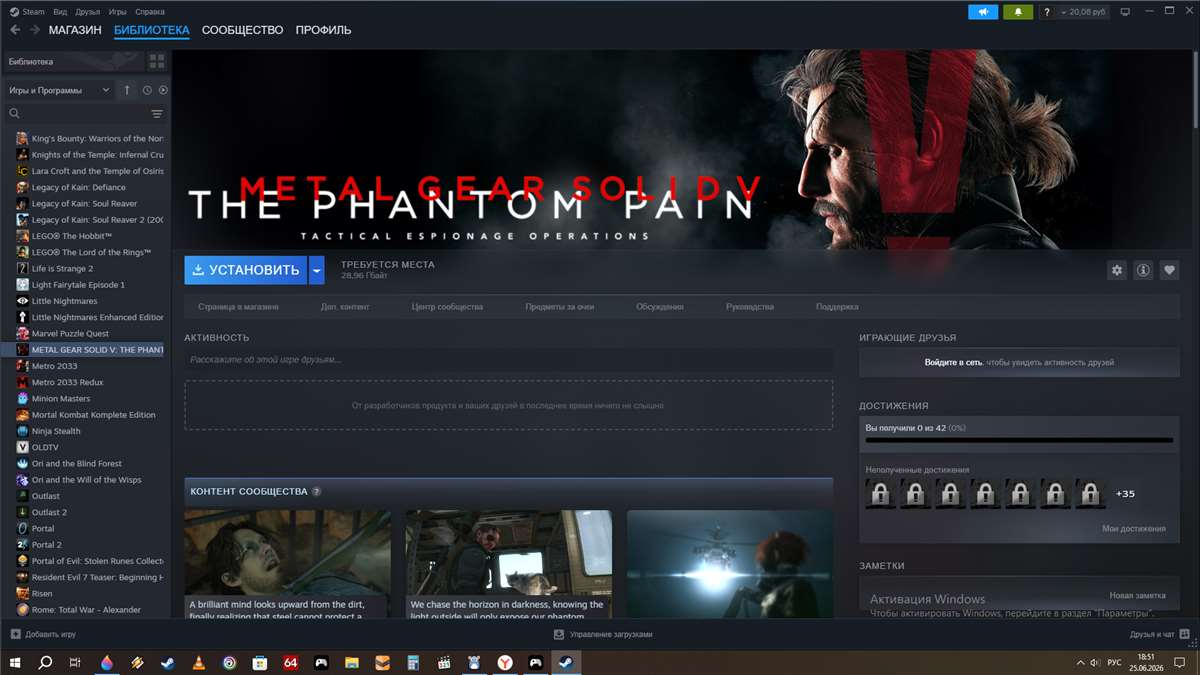The height and width of the screenshot is (675, 1200).
Task: Open VLC from the taskbar
Action: point(199,662)
